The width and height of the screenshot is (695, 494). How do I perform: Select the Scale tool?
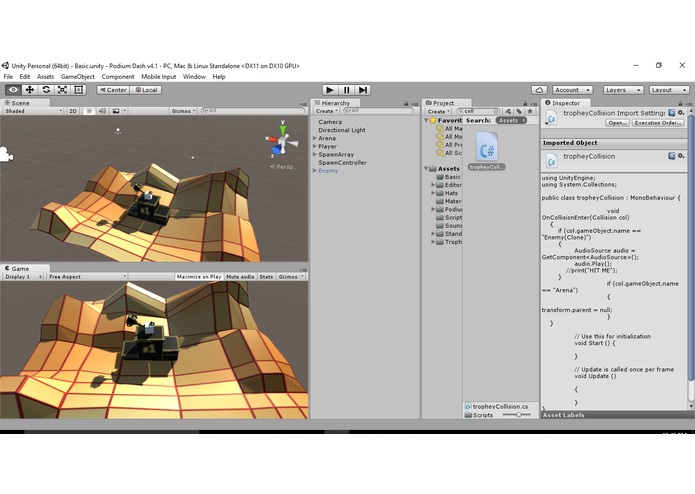pyautogui.click(x=62, y=90)
